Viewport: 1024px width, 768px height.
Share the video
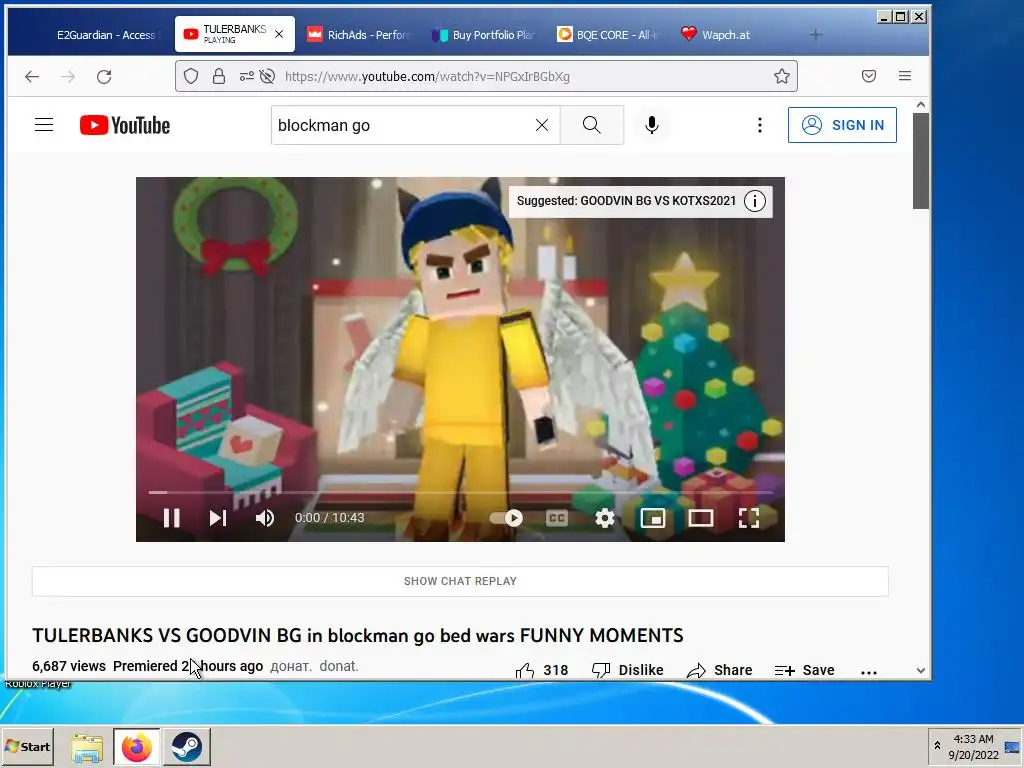[x=719, y=670]
